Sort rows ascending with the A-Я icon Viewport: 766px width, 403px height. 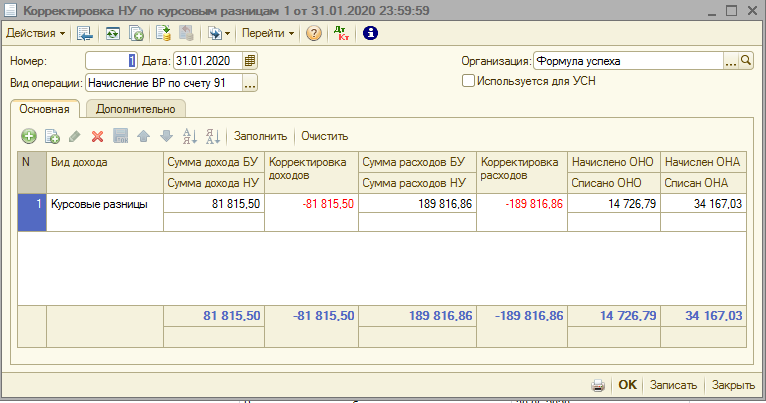click(x=190, y=136)
